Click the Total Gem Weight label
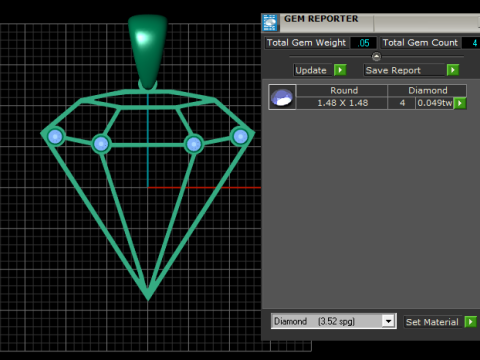Image resolution: width=480 pixels, height=360 pixels. [307, 43]
